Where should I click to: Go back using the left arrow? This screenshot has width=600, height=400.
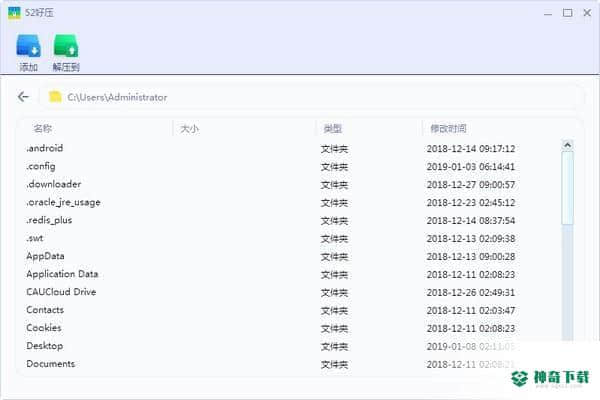(23, 97)
